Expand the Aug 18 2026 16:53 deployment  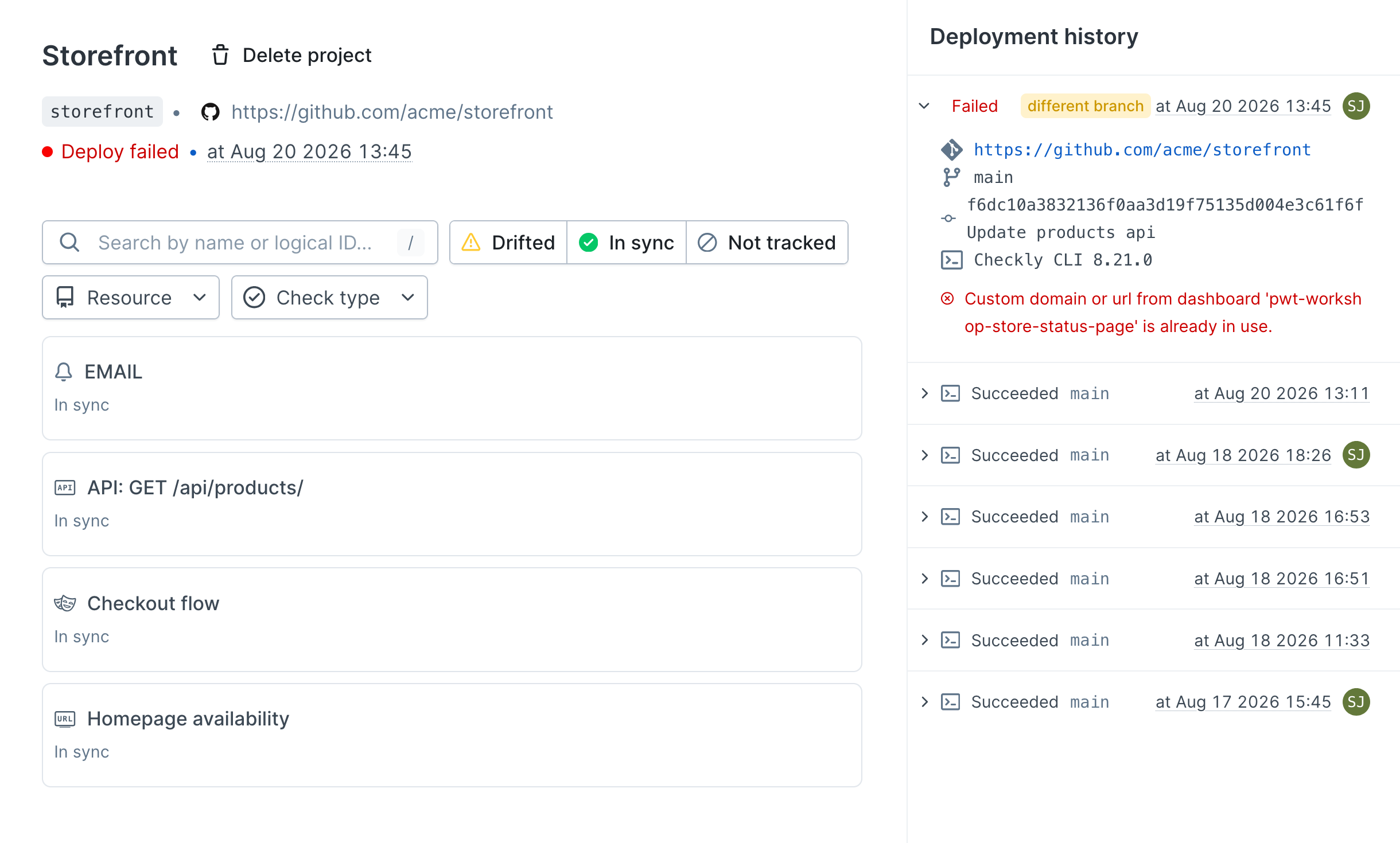click(924, 517)
